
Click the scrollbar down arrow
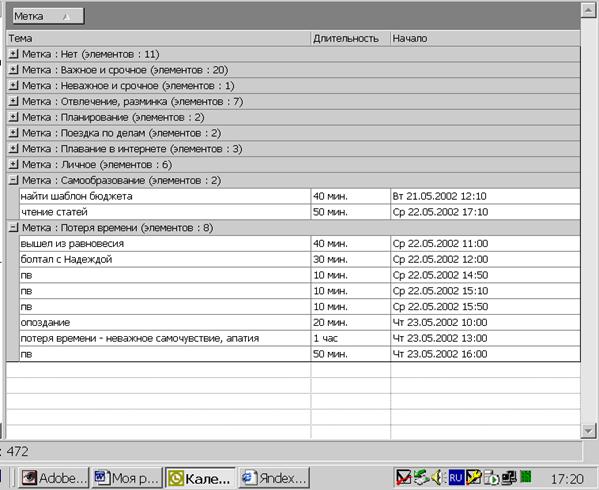click(588, 431)
